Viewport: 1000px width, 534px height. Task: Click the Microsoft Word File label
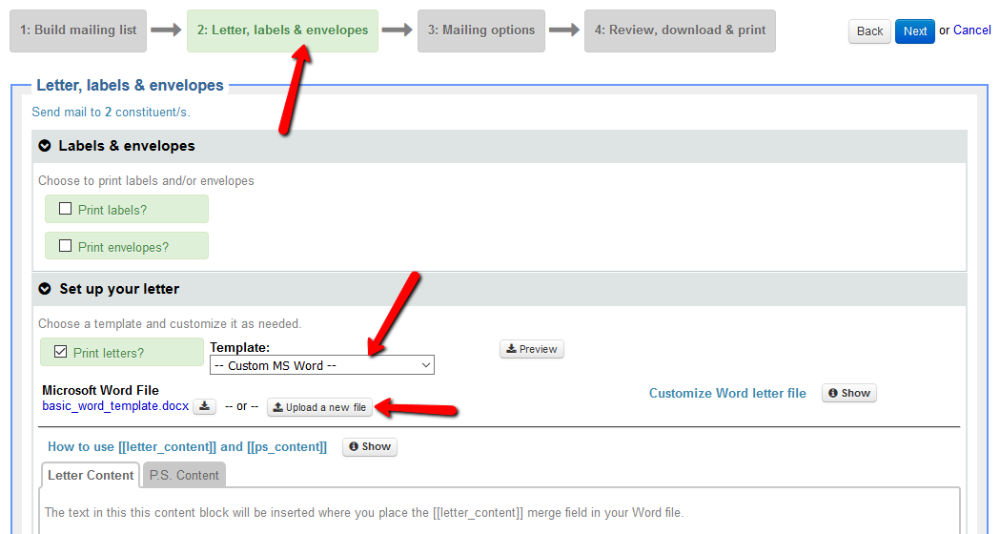[100, 390]
